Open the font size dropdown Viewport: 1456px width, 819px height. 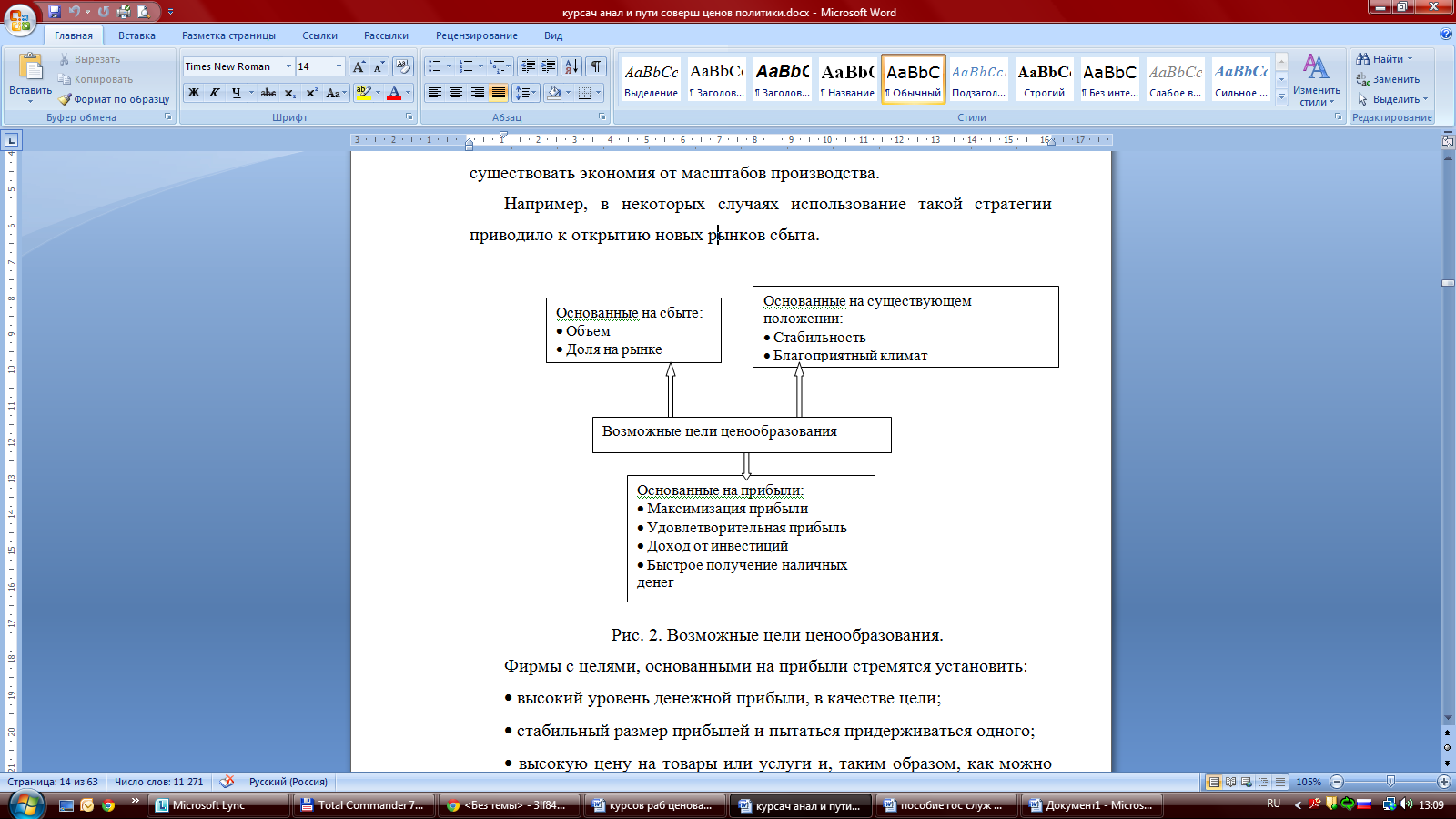point(339,66)
